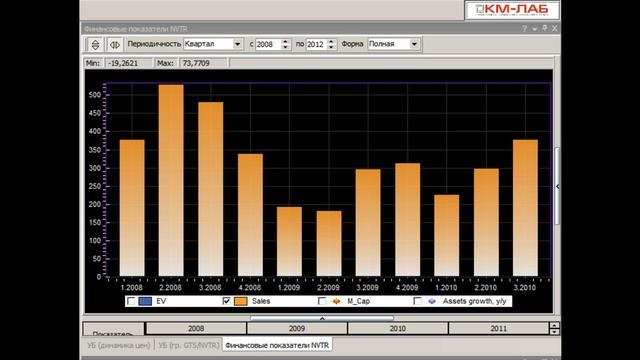Screen dimensions: 640x360
Task: Open the panel options arrow menu
Action: pyautogui.click(x=534, y=29)
